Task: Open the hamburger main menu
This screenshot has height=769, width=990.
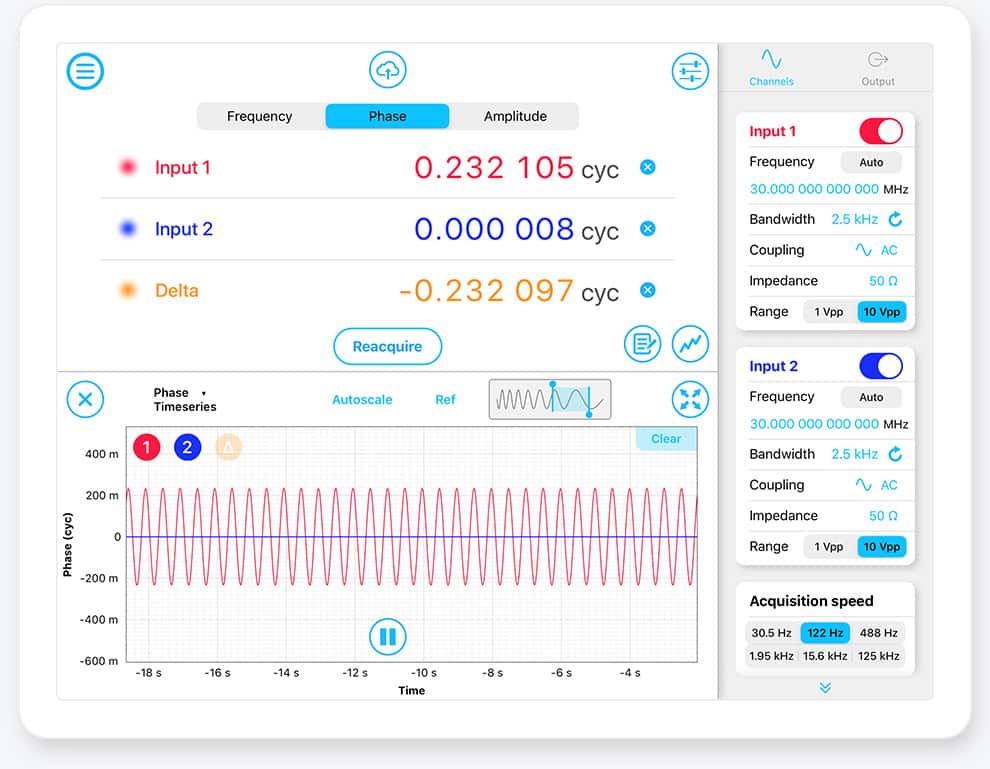Action: [x=85, y=71]
